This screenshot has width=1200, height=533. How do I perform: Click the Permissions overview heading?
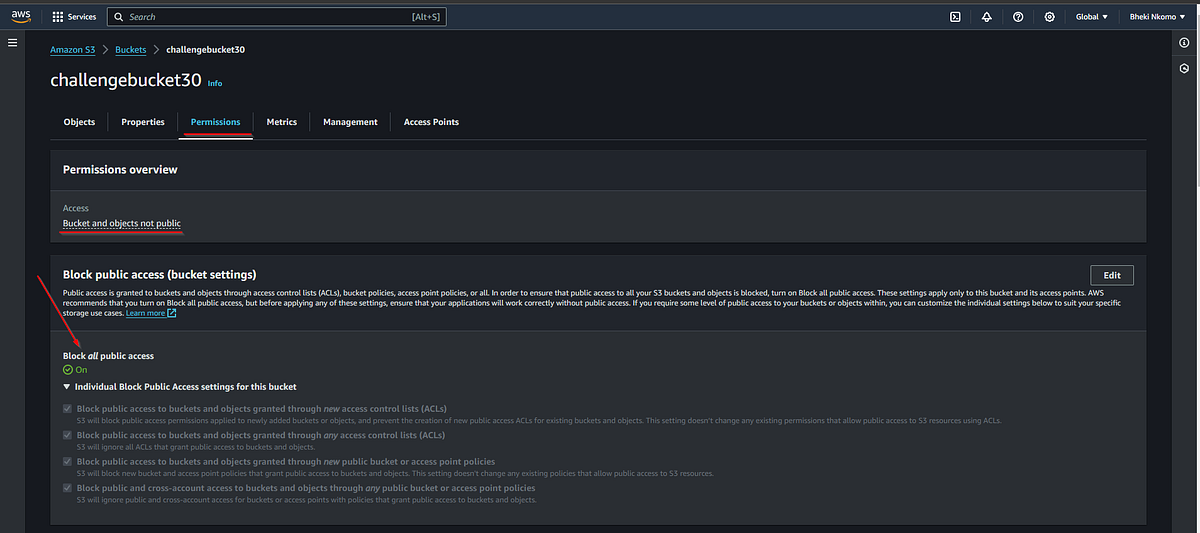point(120,170)
